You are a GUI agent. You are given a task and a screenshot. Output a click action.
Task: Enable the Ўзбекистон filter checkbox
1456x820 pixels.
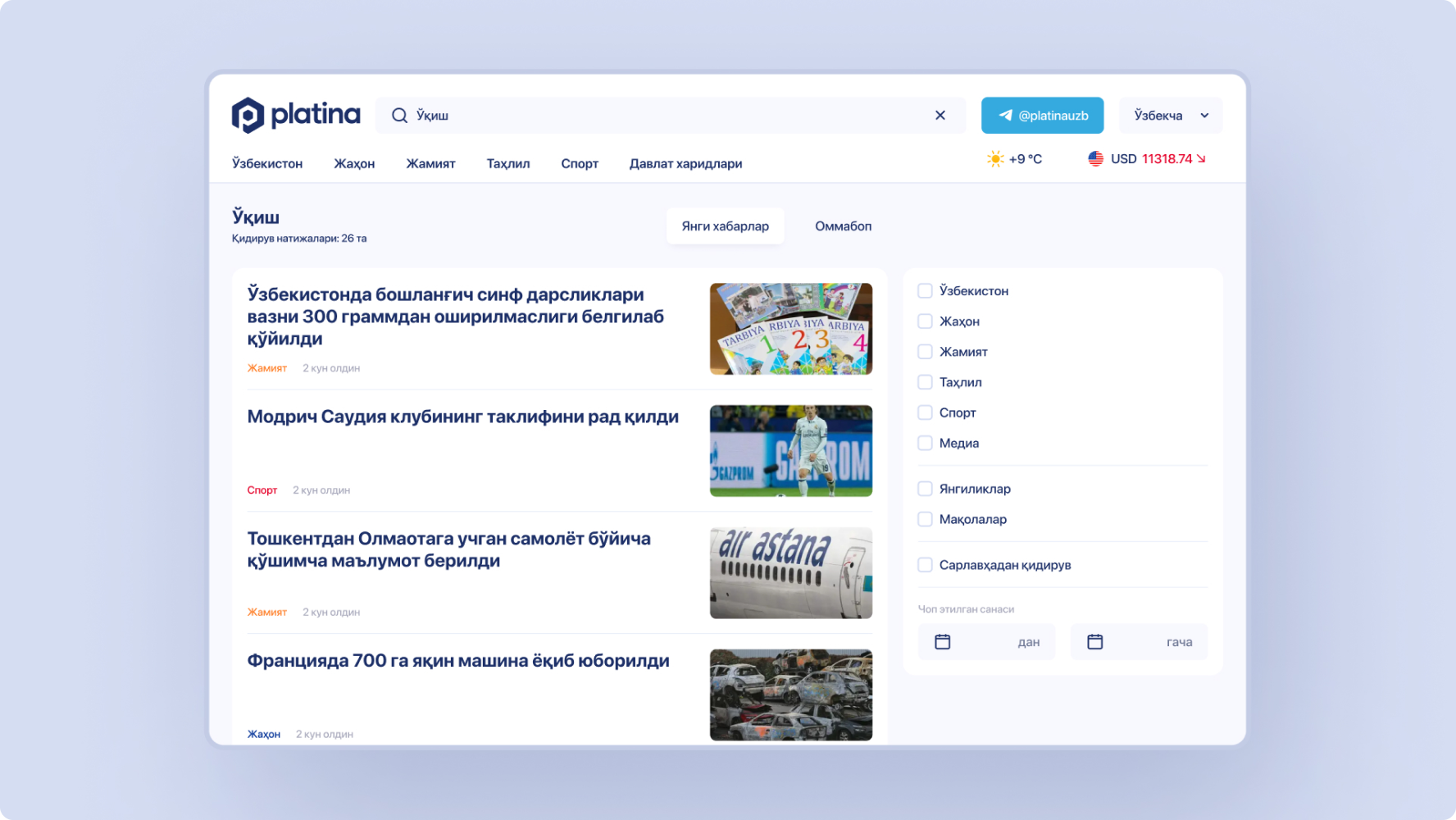(925, 291)
